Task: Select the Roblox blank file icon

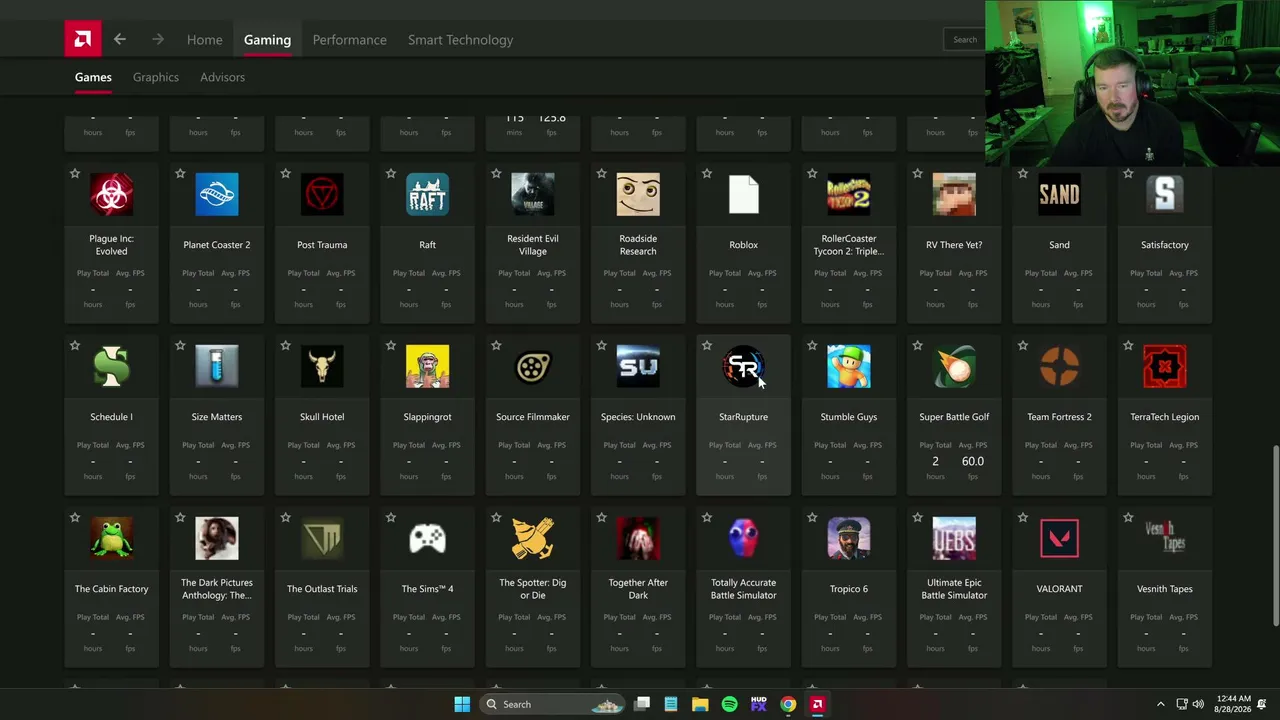Action: point(743,194)
